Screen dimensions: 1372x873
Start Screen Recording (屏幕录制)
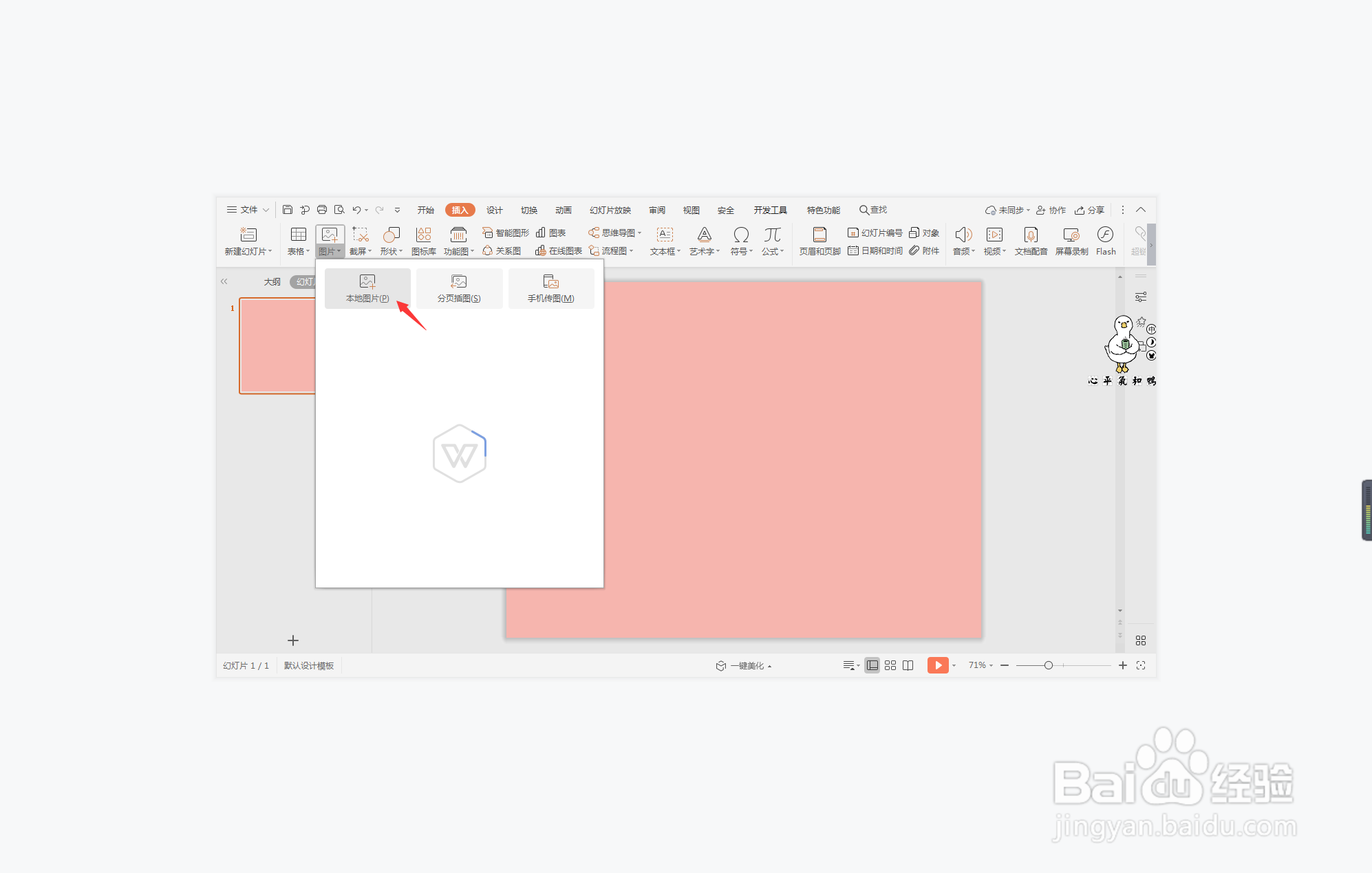tap(1071, 241)
